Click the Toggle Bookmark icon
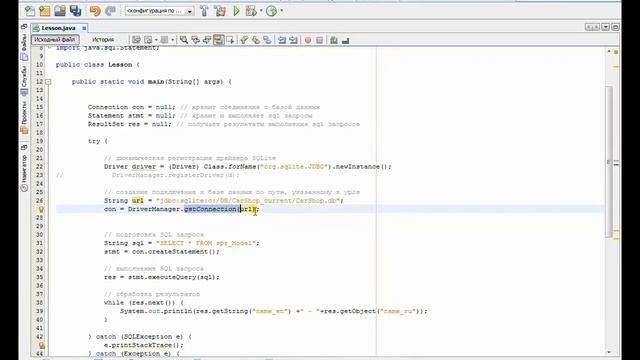640x360 pixels. pyautogui.click(x=267, y=40)
